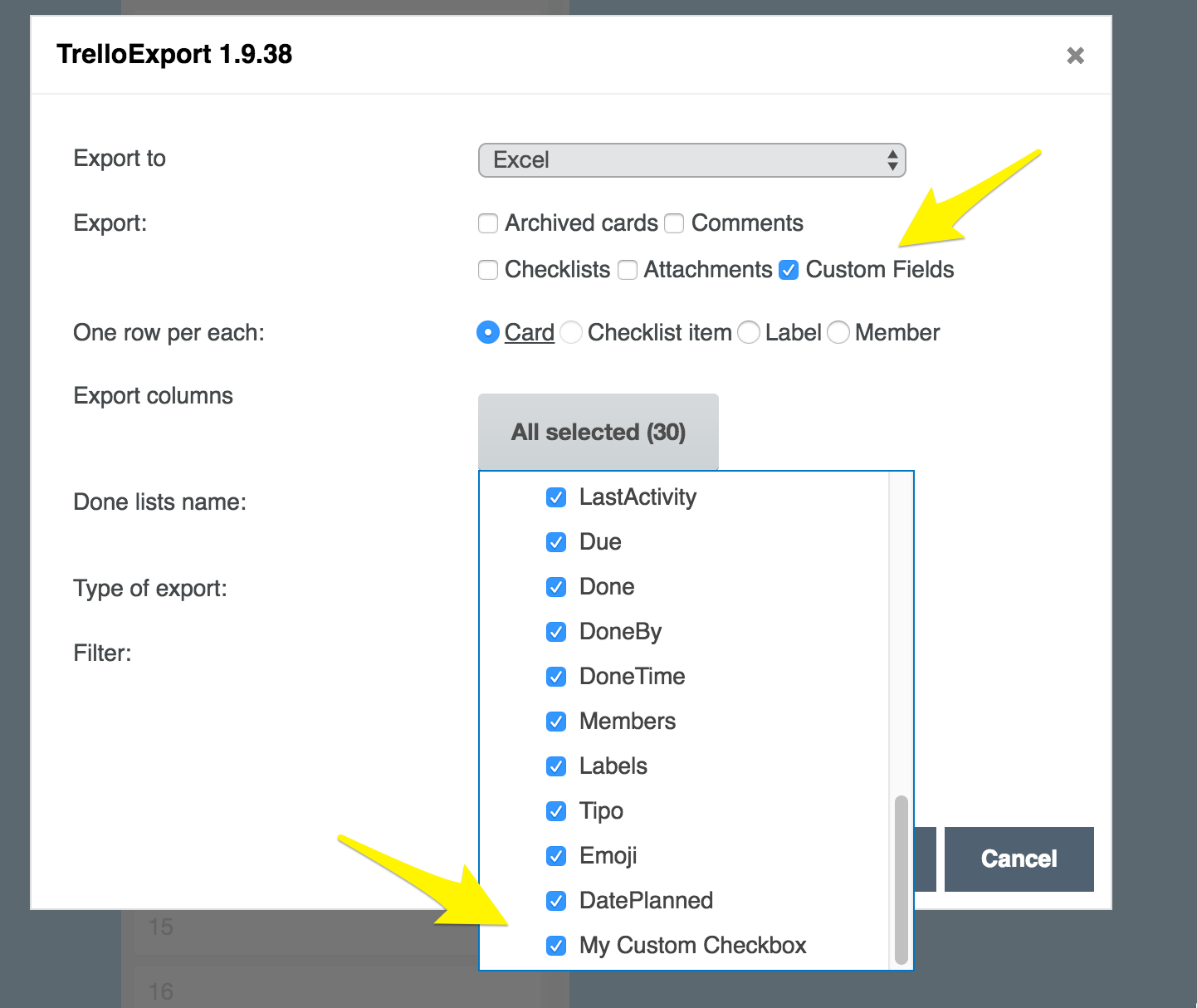Collapse the All selected (30) column picker
This screenshot has width=1197, height=1008.
tap(598, 432)
